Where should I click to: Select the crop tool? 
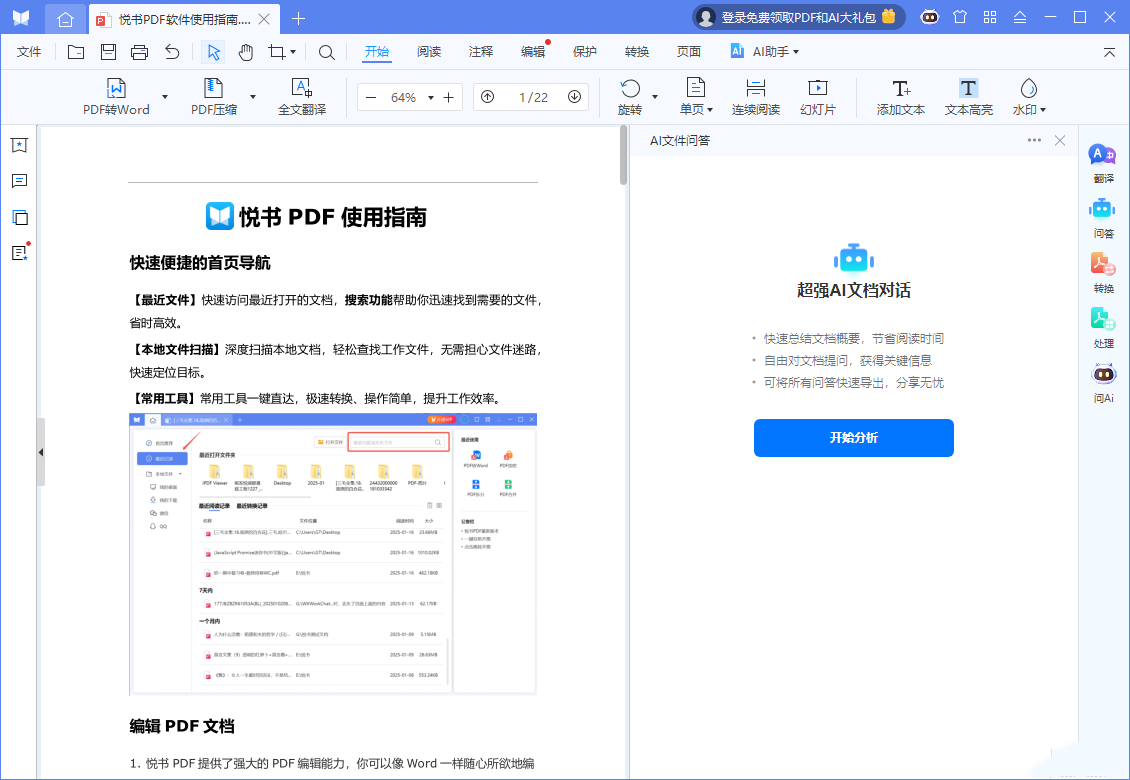[276, 52]
